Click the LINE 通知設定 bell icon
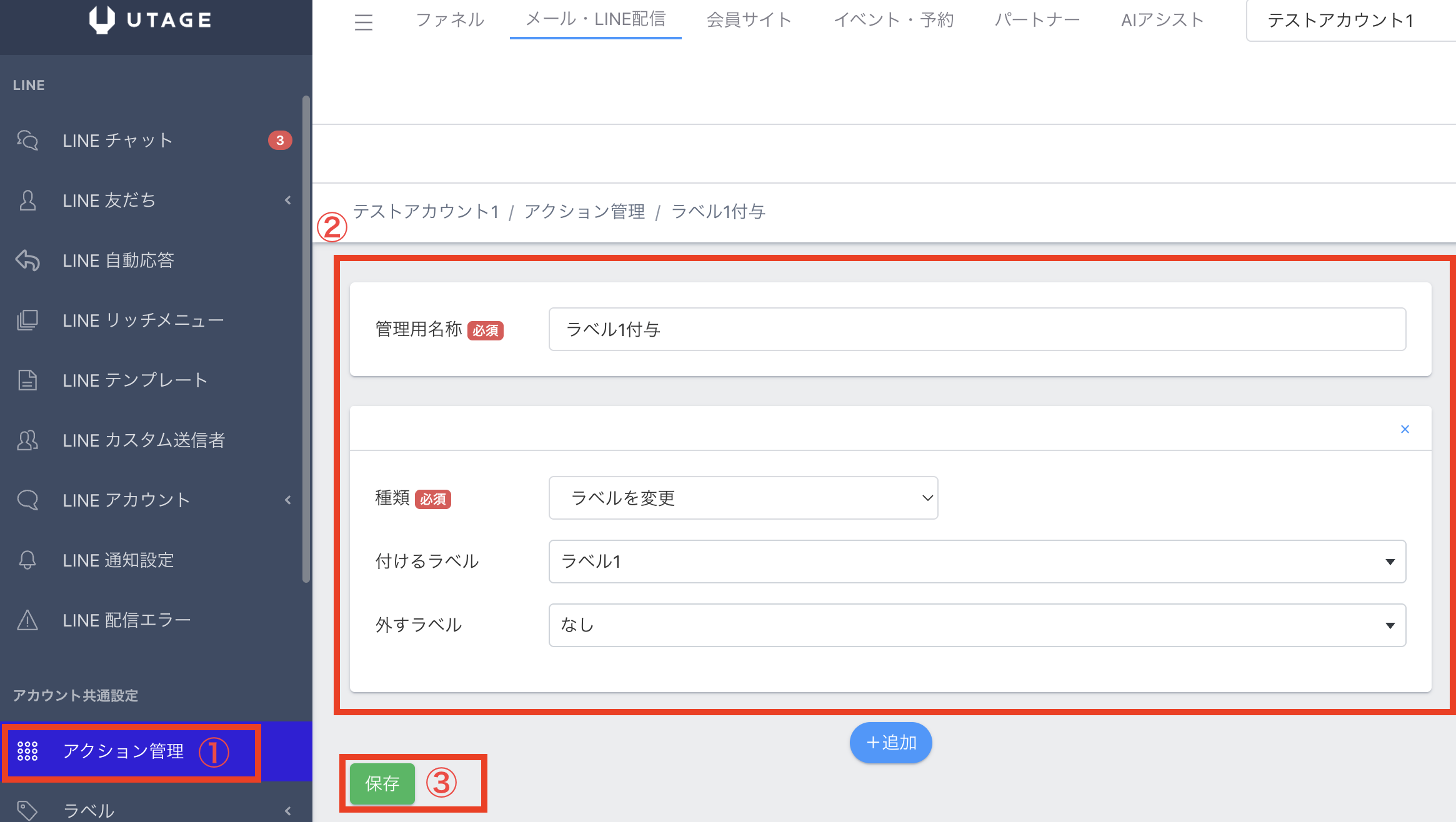The width and height of the screenshot is (1456, 822). [27, 560]
